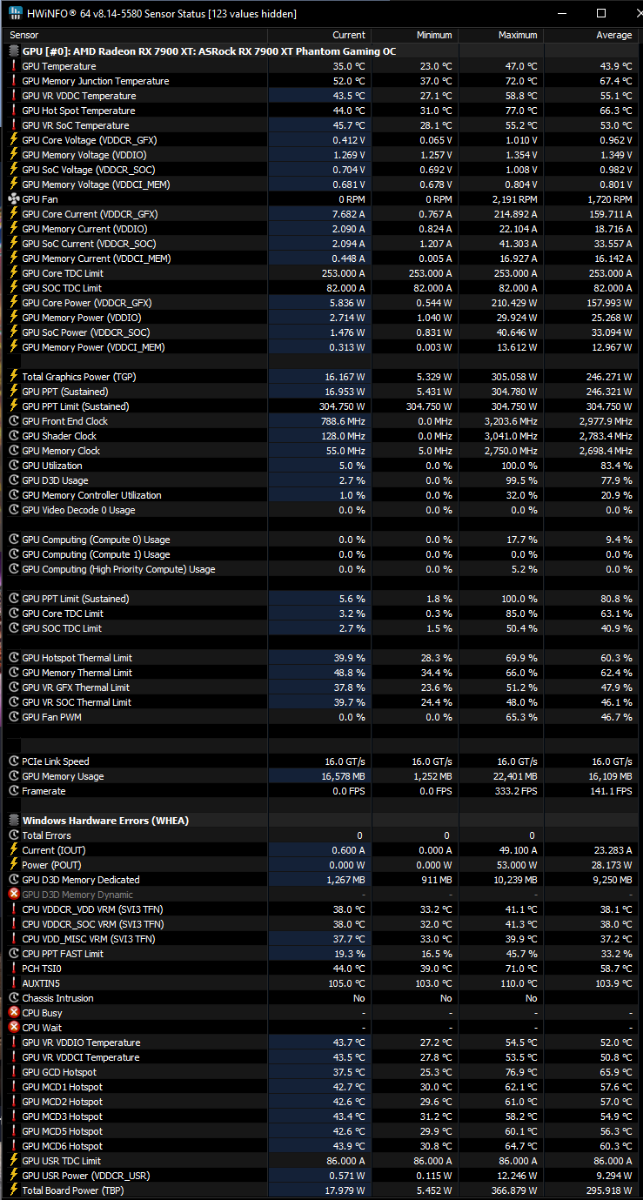The height and width of the screenshot is (1200, 643).
Task: Select the GPU GCD Hotspot row label
Action: (x=59, y=1072)
